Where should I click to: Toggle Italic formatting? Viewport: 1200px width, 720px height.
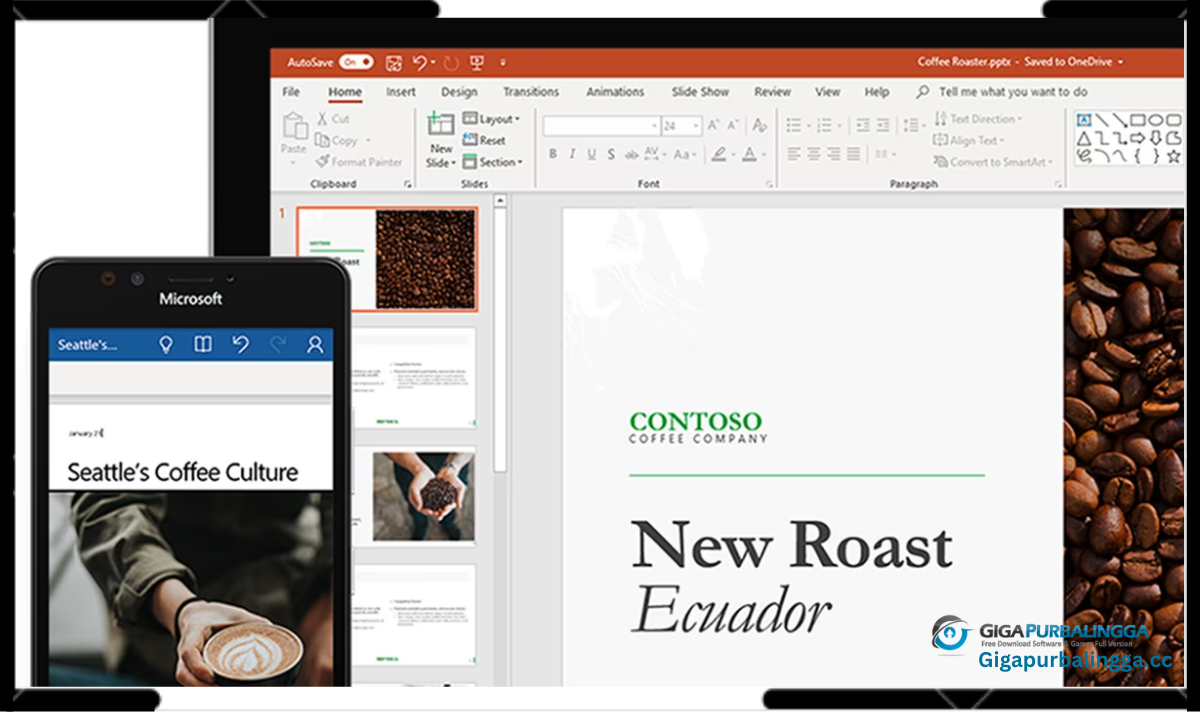pos(572,154)
